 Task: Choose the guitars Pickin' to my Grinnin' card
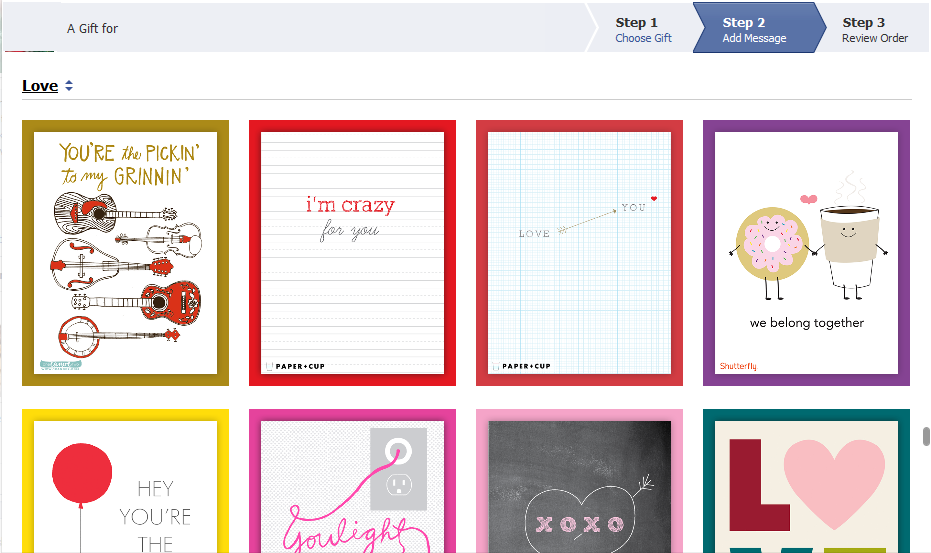point(125,253)
